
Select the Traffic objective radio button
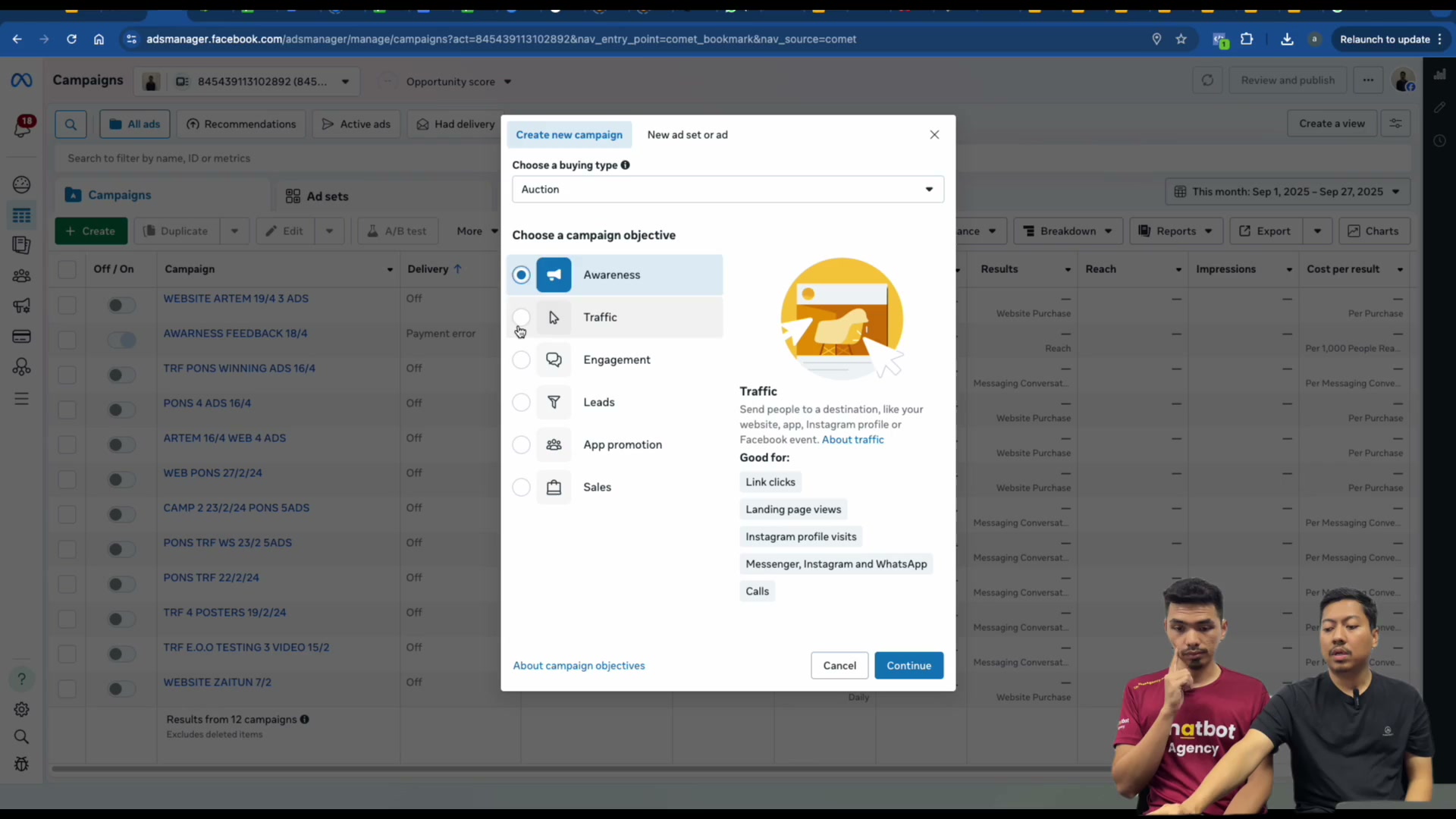click(521, 317)
